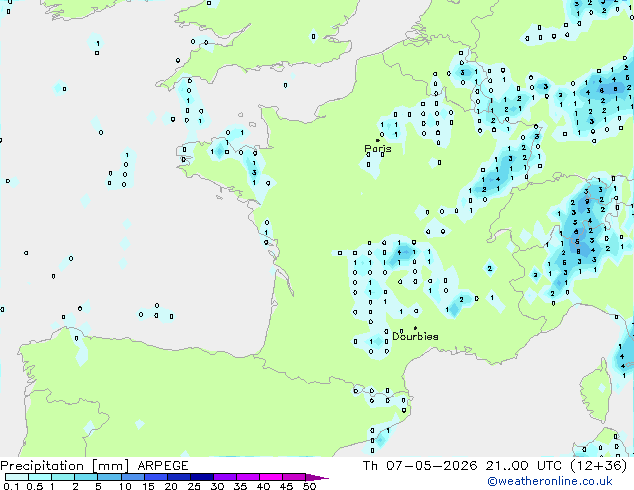Screen dimensions: 634x490
Task: Click the ARPEGE model name label
Action: [x=163, y=466]
